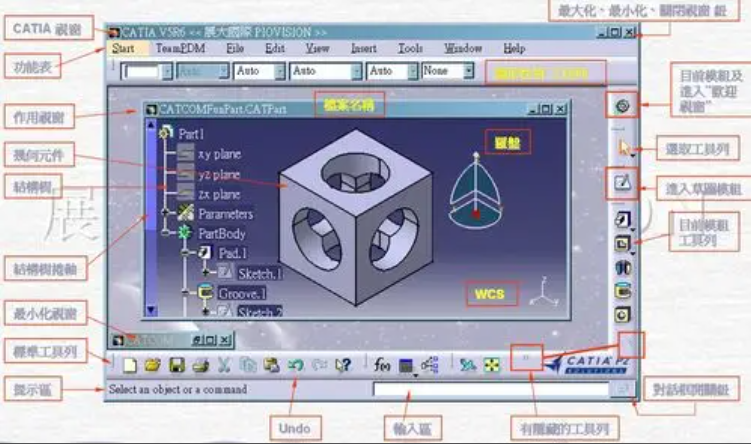
Task: Open the Edit menu
Action: click(275, 48)
